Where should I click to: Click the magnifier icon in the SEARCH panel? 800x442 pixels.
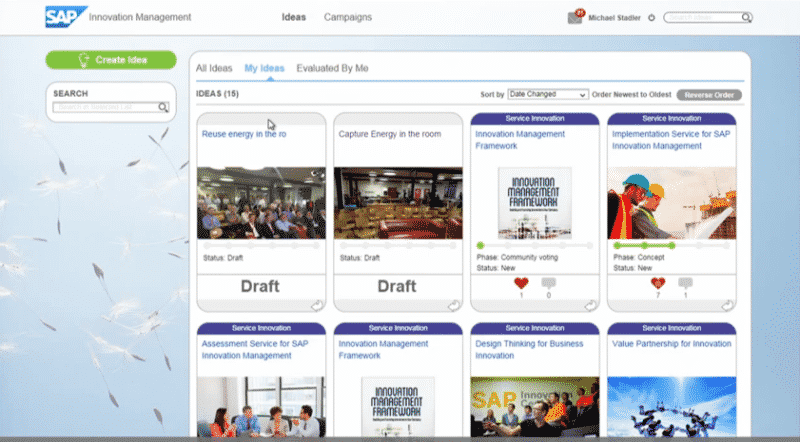tap(163, 107)
